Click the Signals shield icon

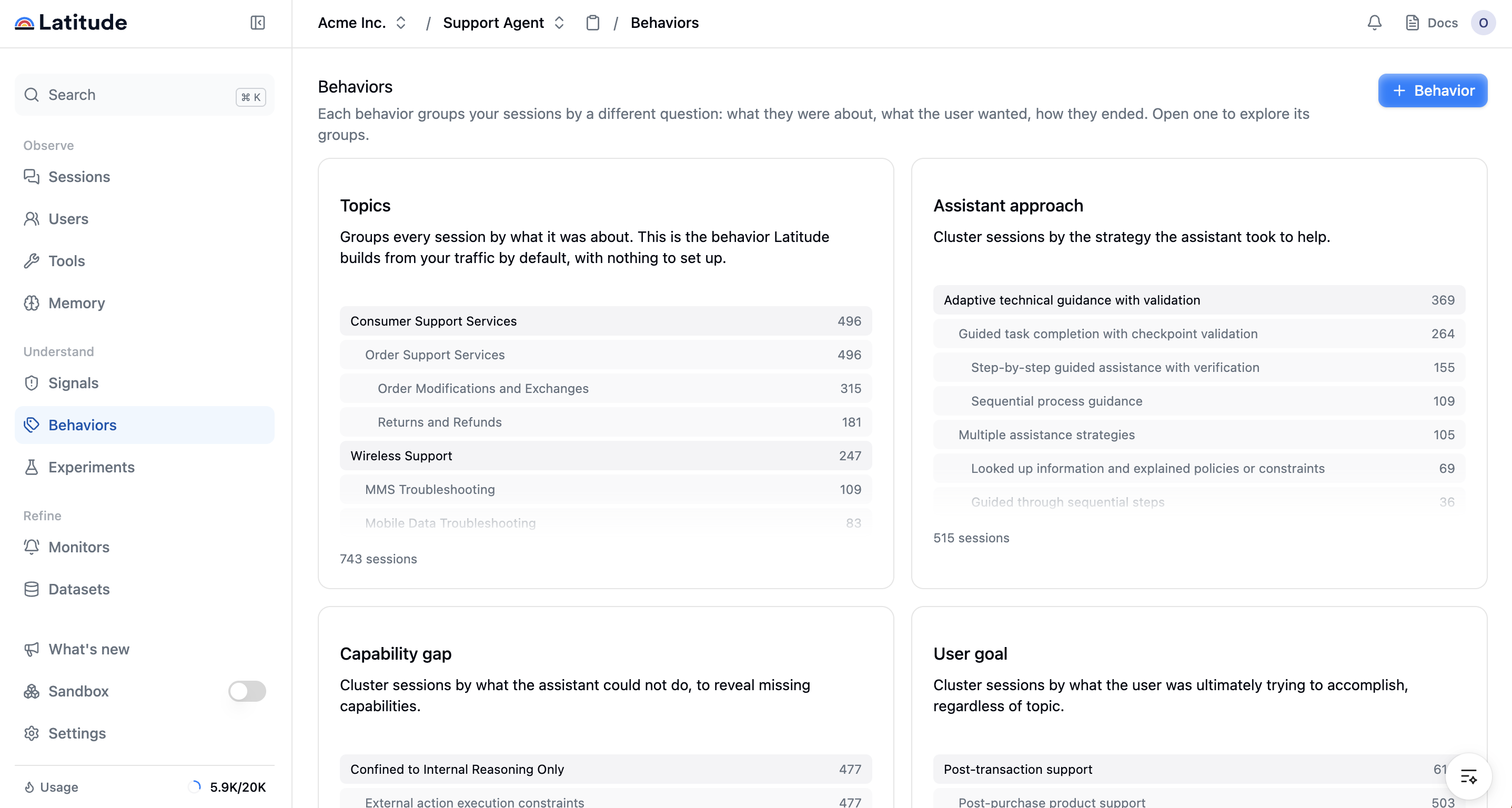click(32, 383)
